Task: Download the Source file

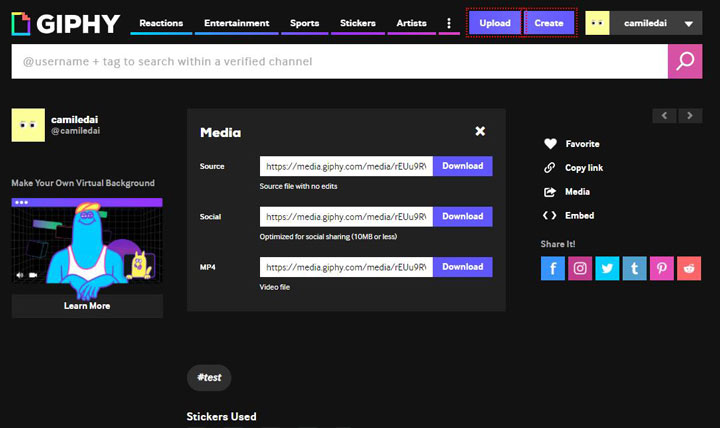Action: coord(462,166)
